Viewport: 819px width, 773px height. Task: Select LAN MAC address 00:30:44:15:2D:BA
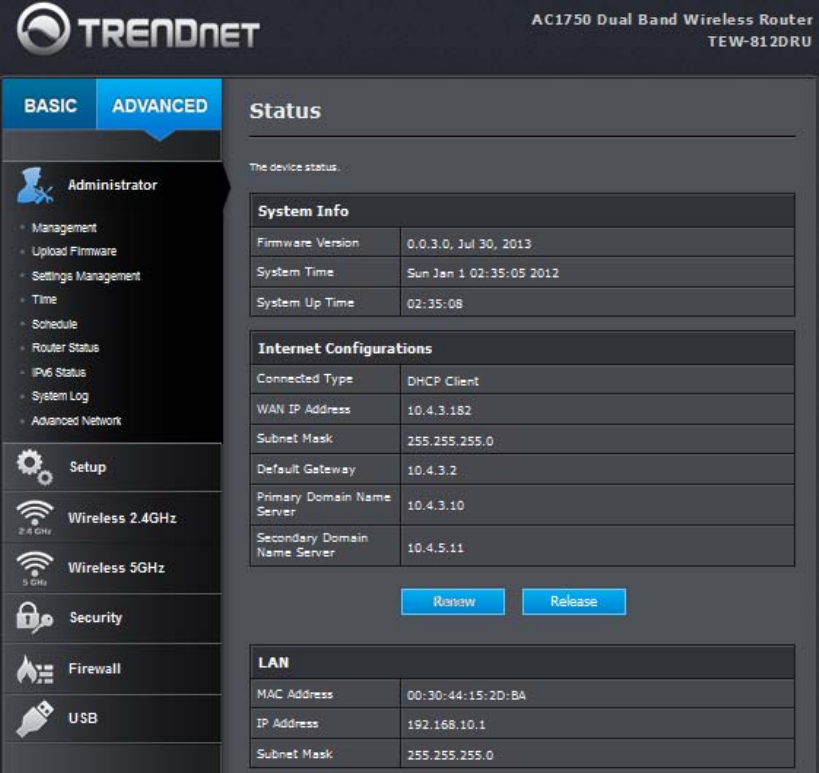[x=466, y=695]
